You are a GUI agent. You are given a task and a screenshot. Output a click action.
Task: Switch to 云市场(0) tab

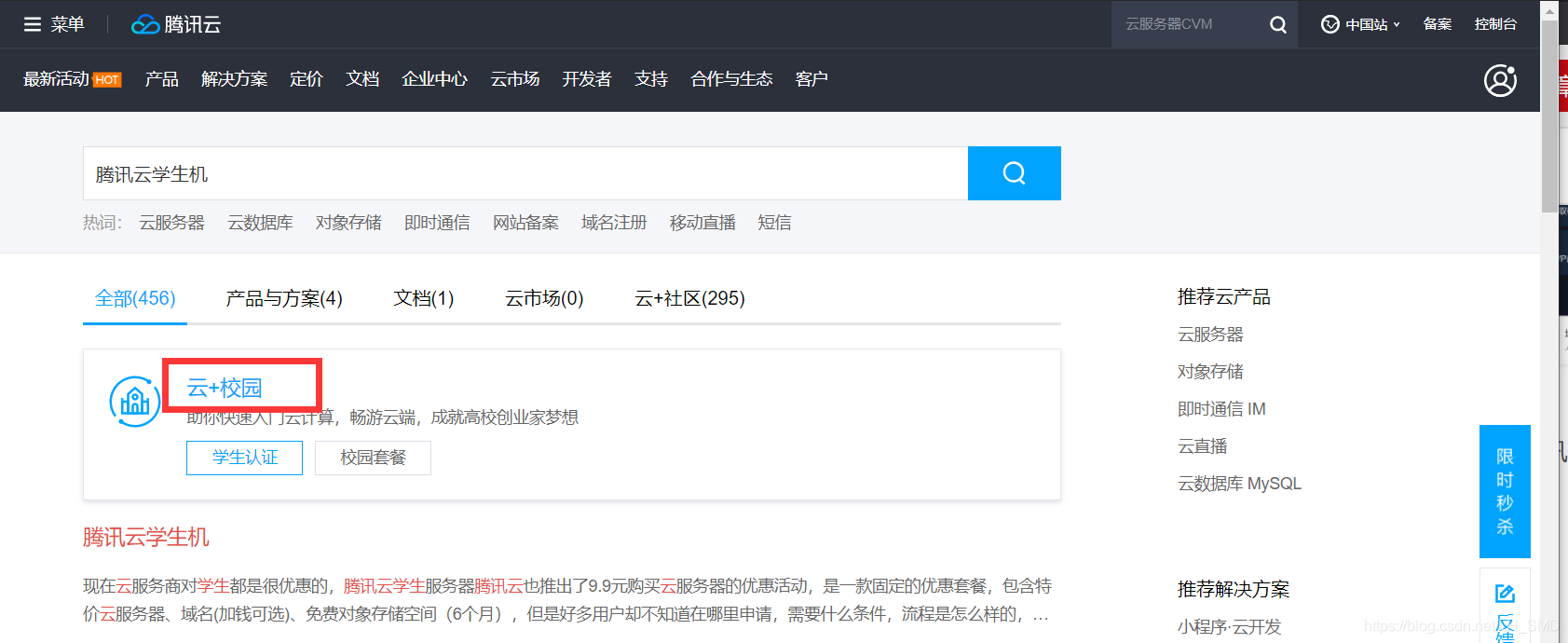tap(544, 298)
